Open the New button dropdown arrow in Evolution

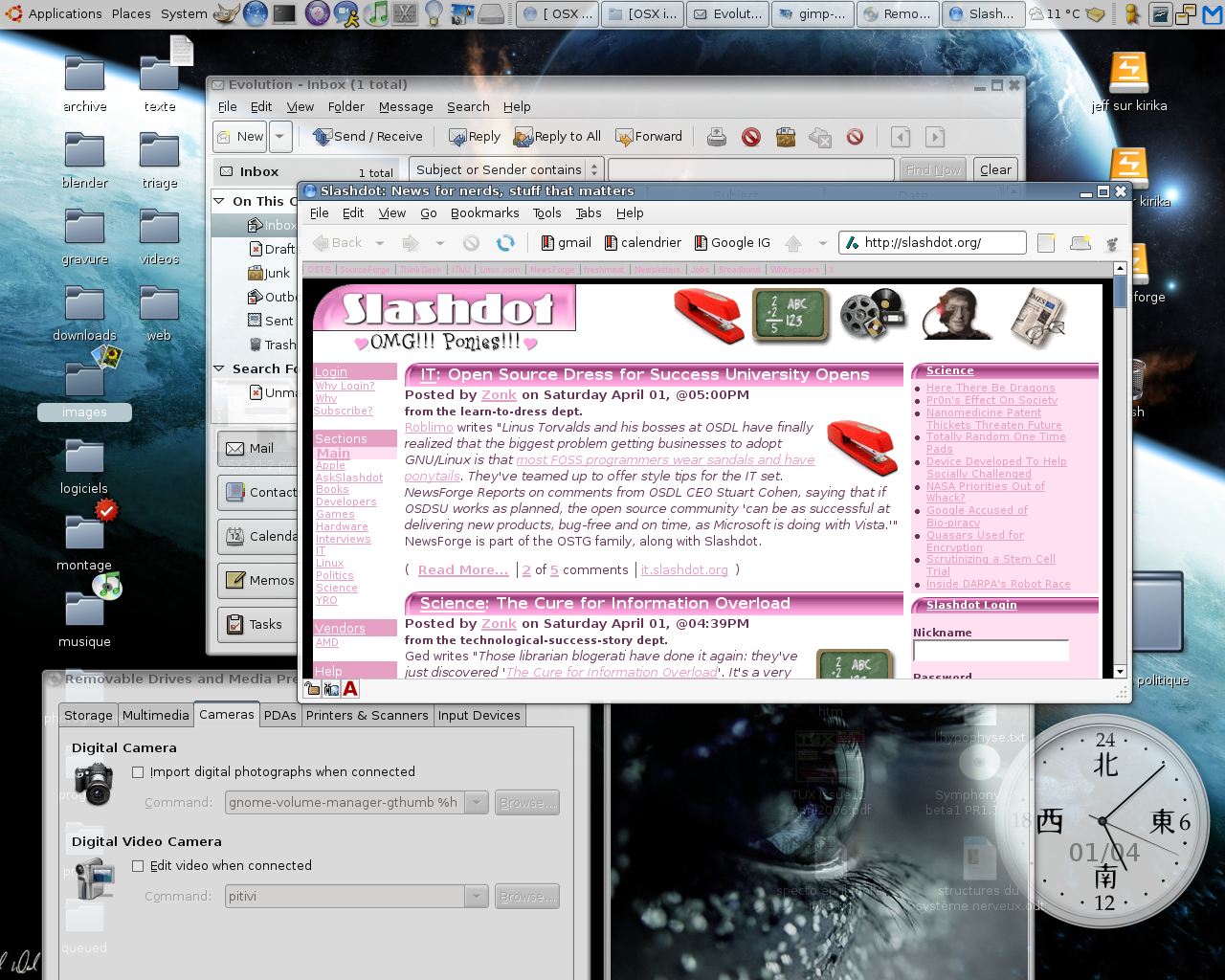279,137
